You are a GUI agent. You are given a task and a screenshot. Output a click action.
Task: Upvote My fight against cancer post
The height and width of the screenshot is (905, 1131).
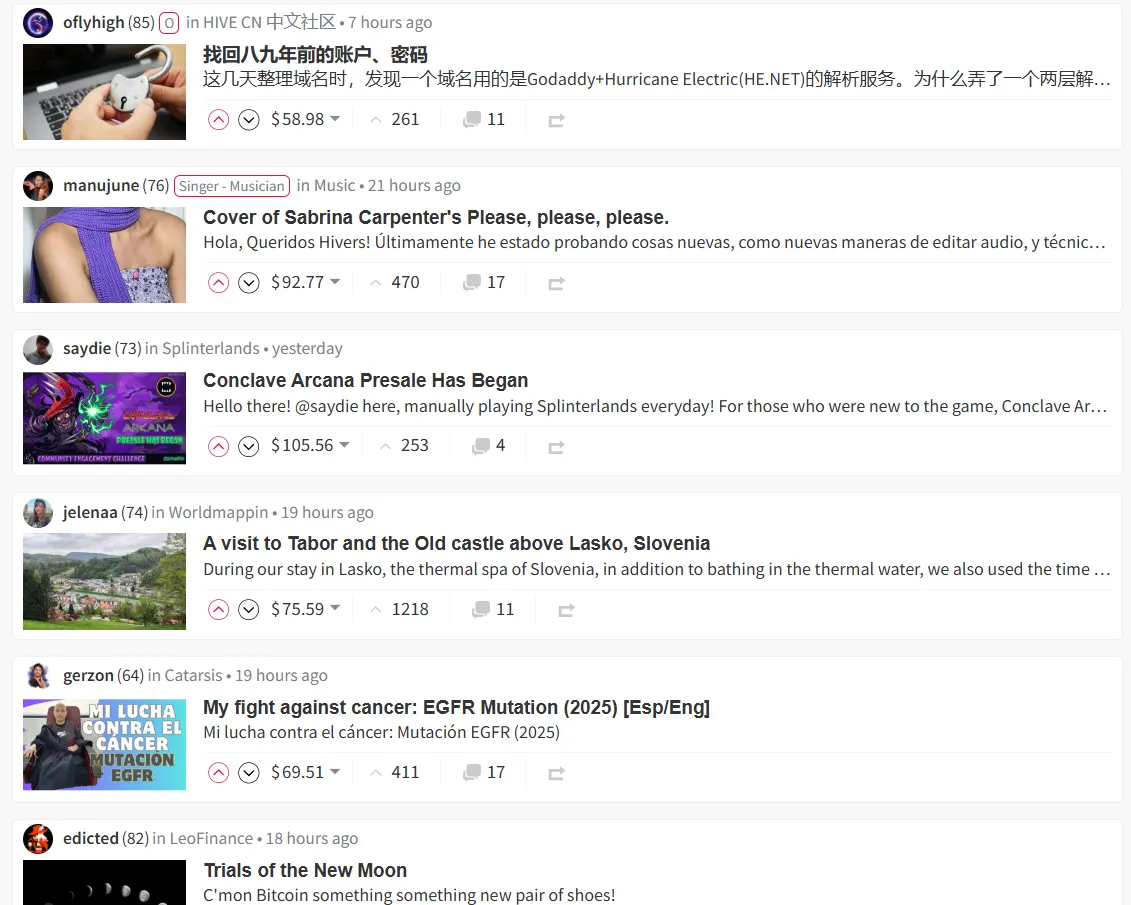click(218, 772)
